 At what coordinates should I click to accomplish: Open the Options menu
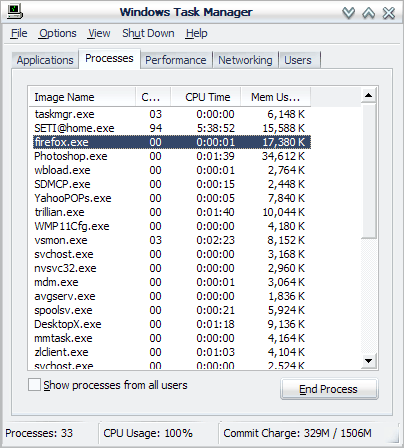pos(58,33)
